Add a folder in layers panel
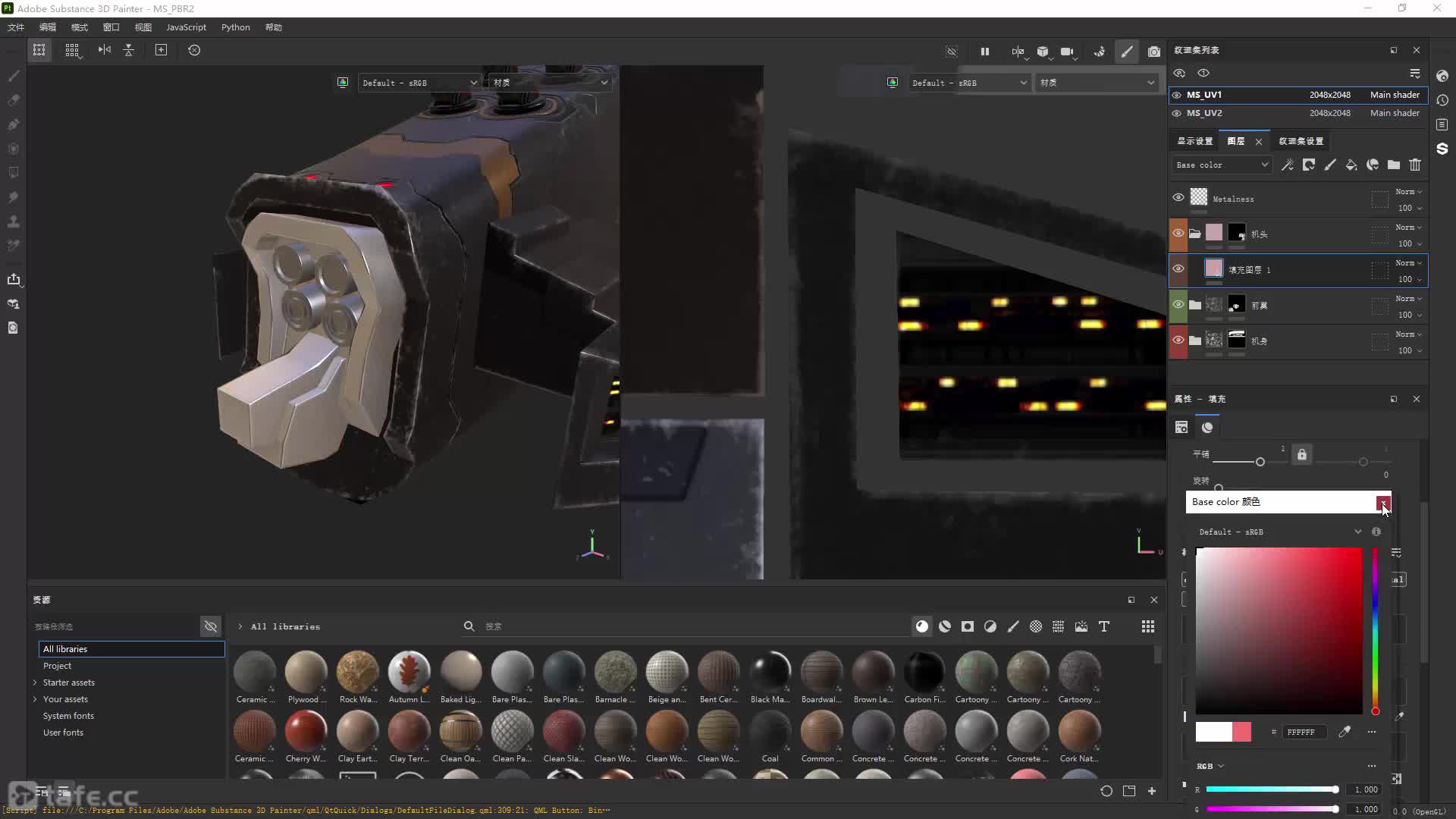 pos(1394,165)
